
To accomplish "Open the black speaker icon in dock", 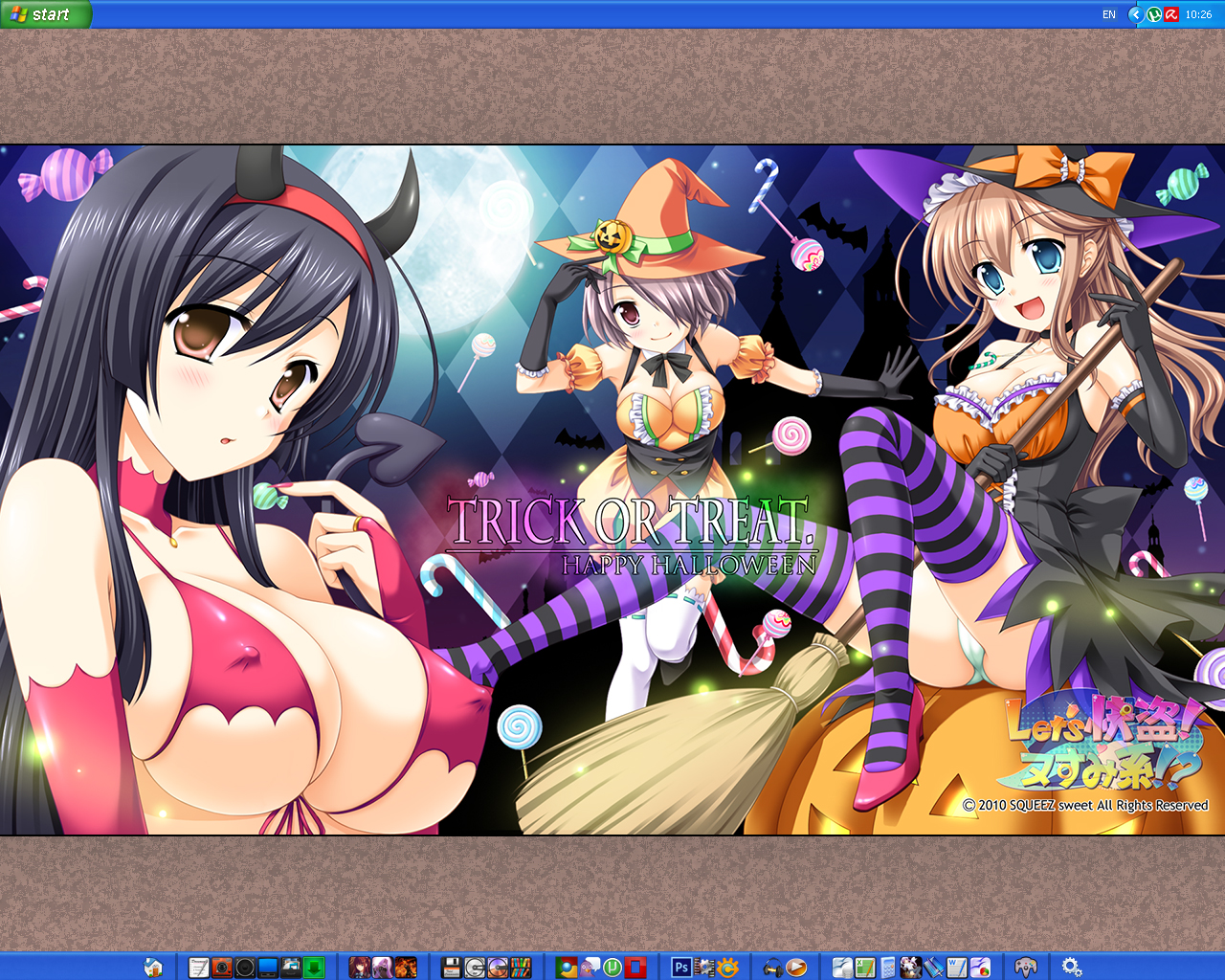I will [245, 968].
